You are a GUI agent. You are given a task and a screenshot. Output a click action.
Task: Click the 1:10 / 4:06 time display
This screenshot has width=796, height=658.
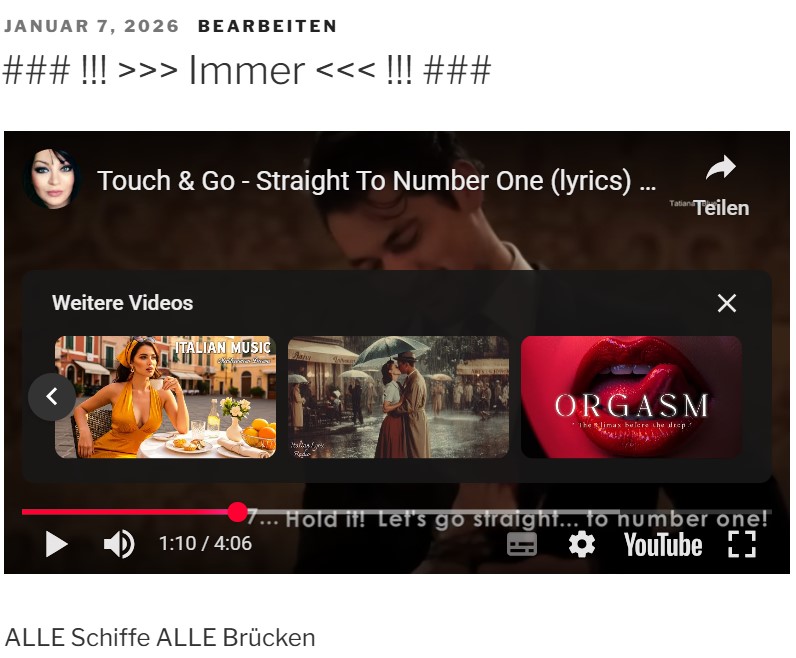point(205,544)
